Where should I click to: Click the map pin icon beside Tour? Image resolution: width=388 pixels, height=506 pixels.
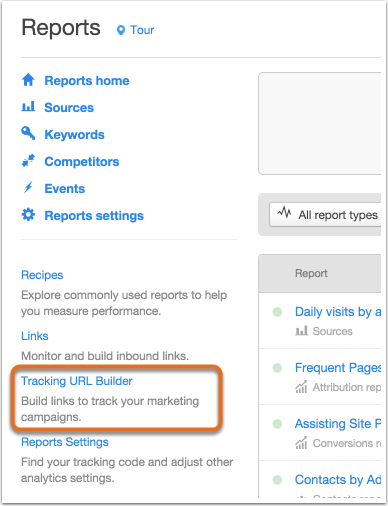121,30
